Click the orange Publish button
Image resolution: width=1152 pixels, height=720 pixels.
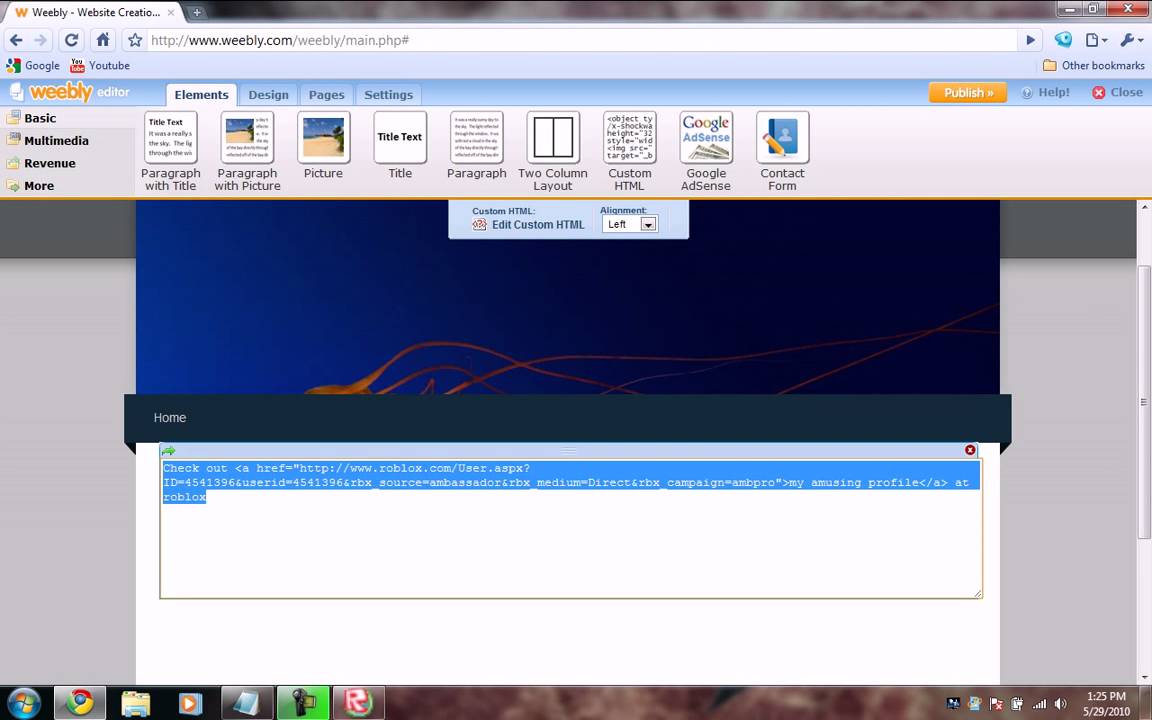pos(968,93)
